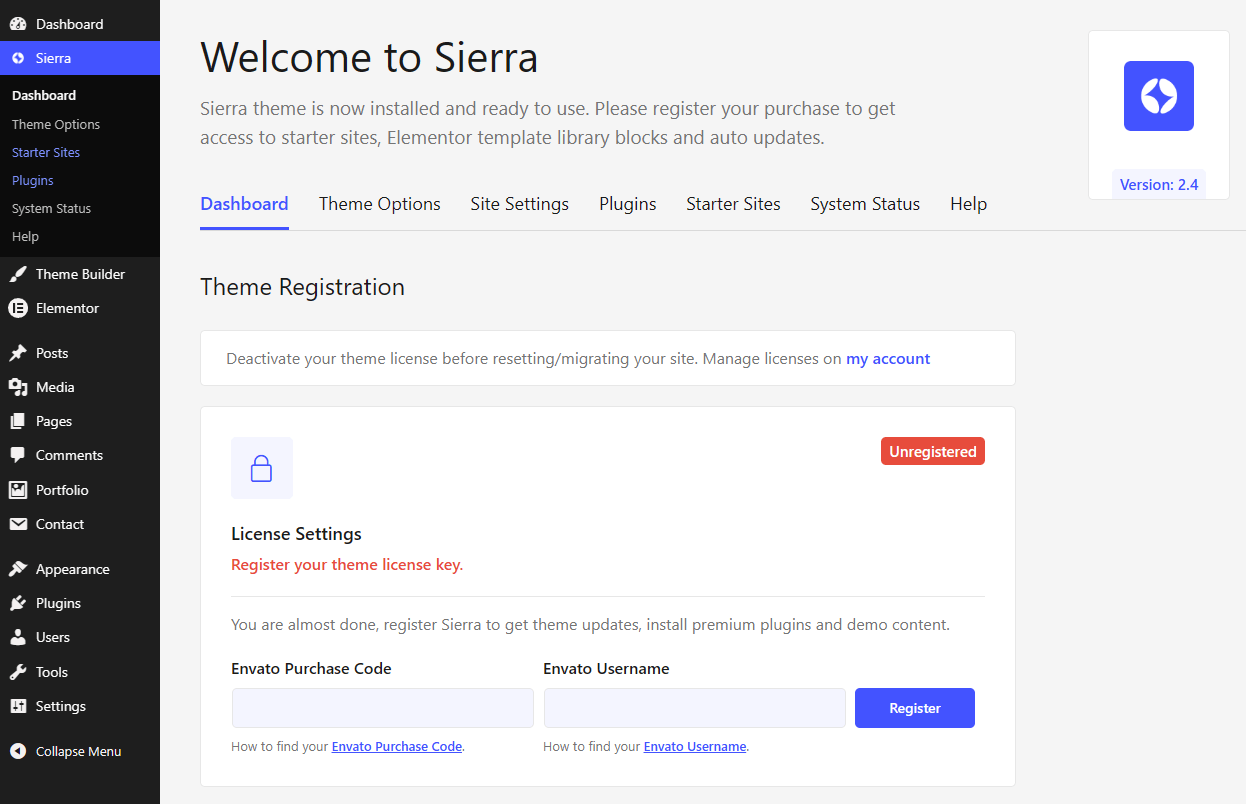Image resolution: width=1246 pixels, height=804 pixels.
Task: Click the large Sierra theme logo
Action: 1159,96
